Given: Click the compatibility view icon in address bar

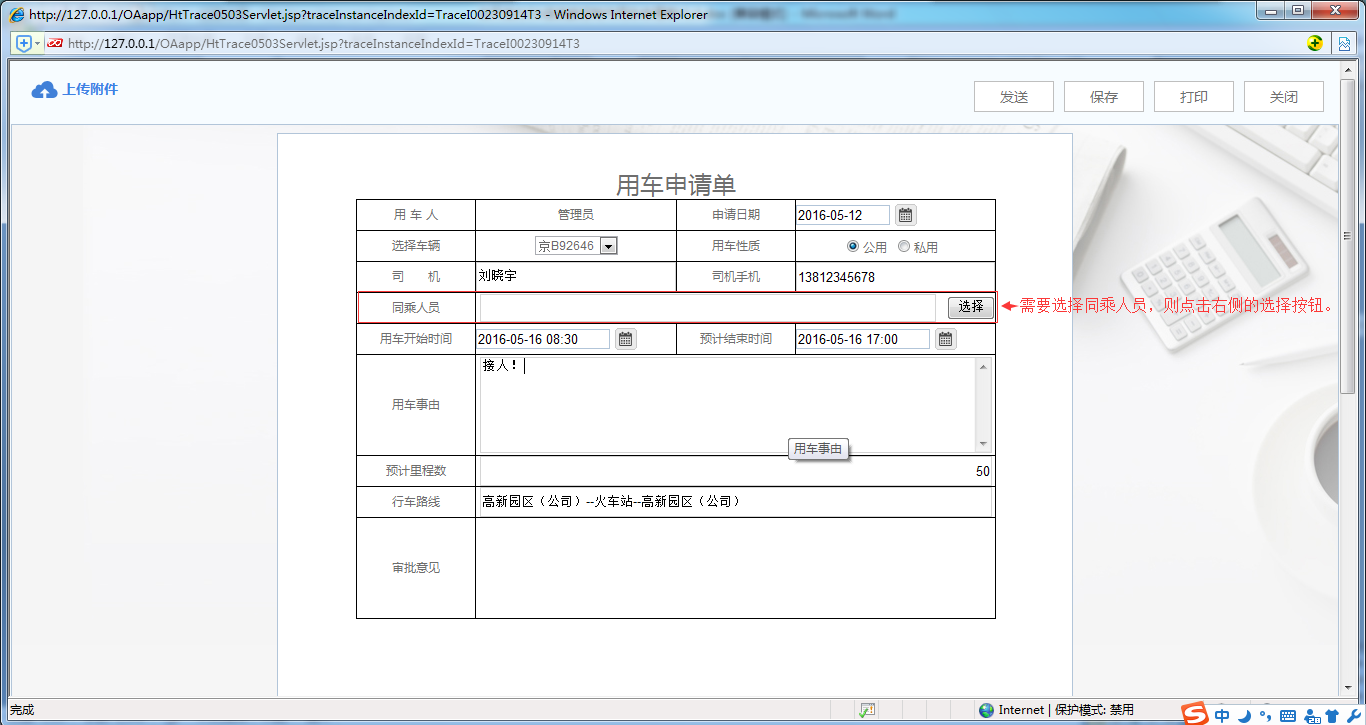Looking at the screenshot, I should click(x=55, y=44).
